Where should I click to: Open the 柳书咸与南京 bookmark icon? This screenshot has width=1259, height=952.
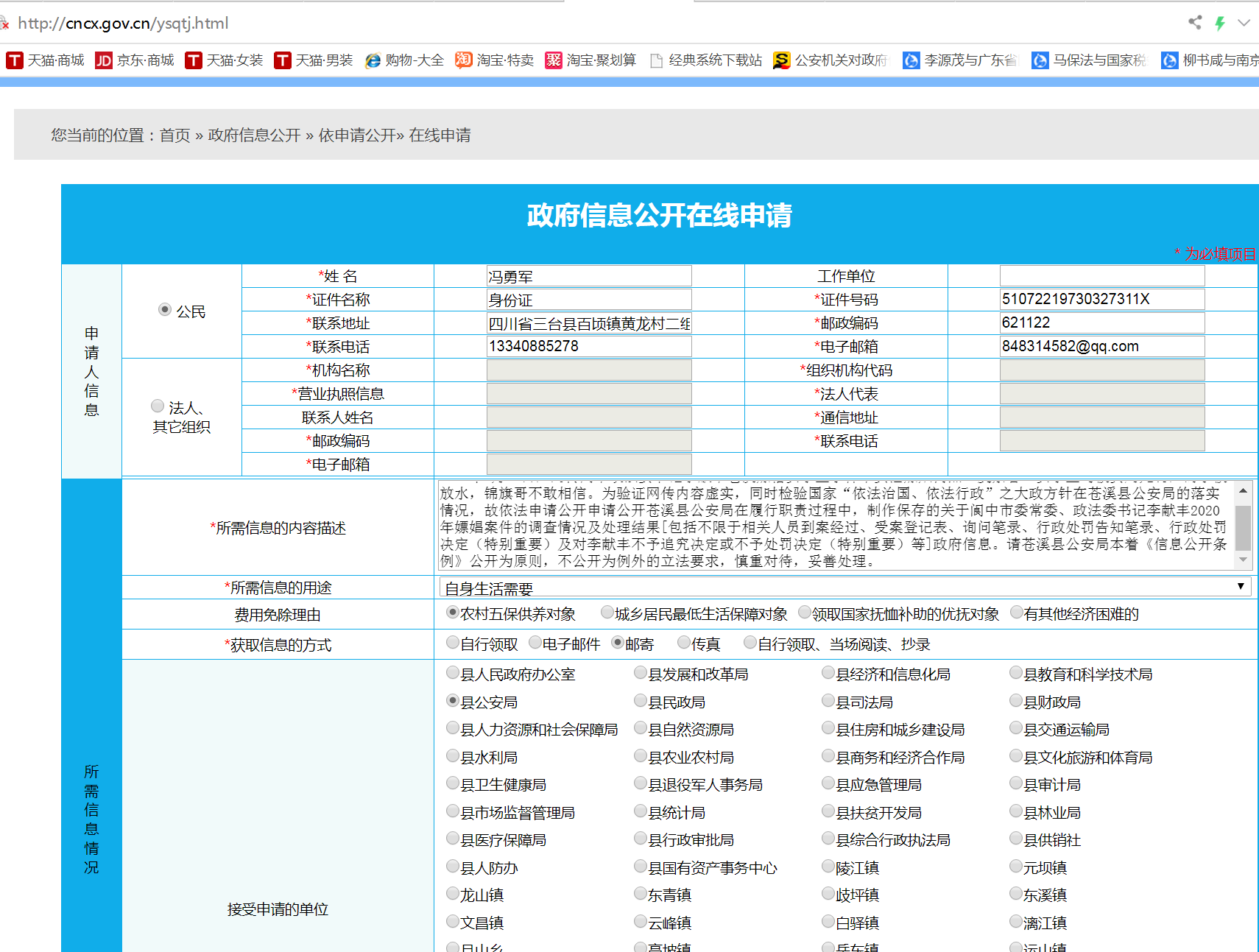point(1170,60)
